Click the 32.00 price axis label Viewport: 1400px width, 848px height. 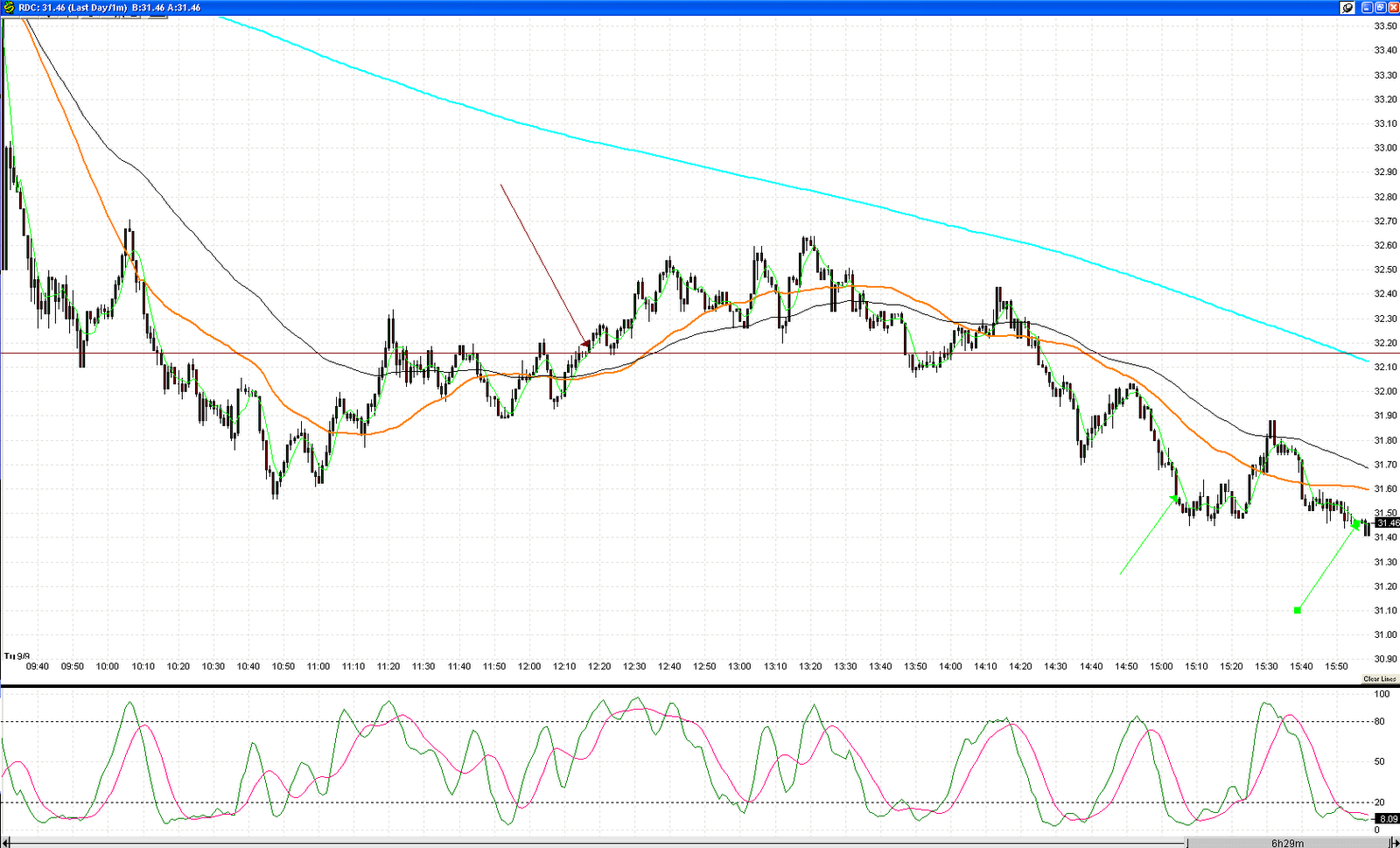pyautogui.click(x=1385, y=391)
